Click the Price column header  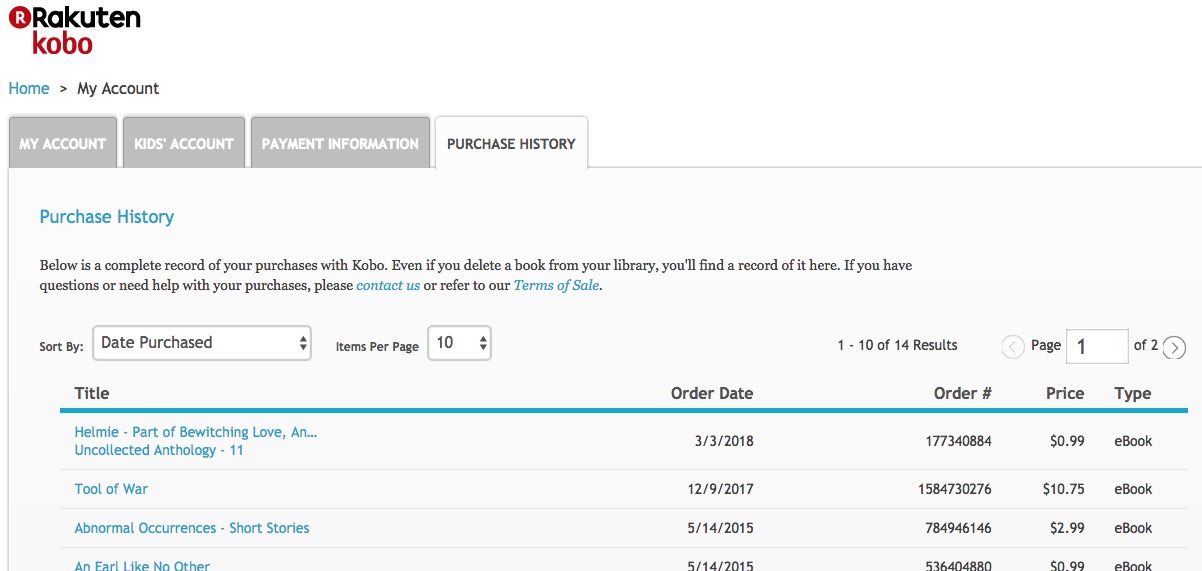pyautogui.click(x=1065, y=393)
